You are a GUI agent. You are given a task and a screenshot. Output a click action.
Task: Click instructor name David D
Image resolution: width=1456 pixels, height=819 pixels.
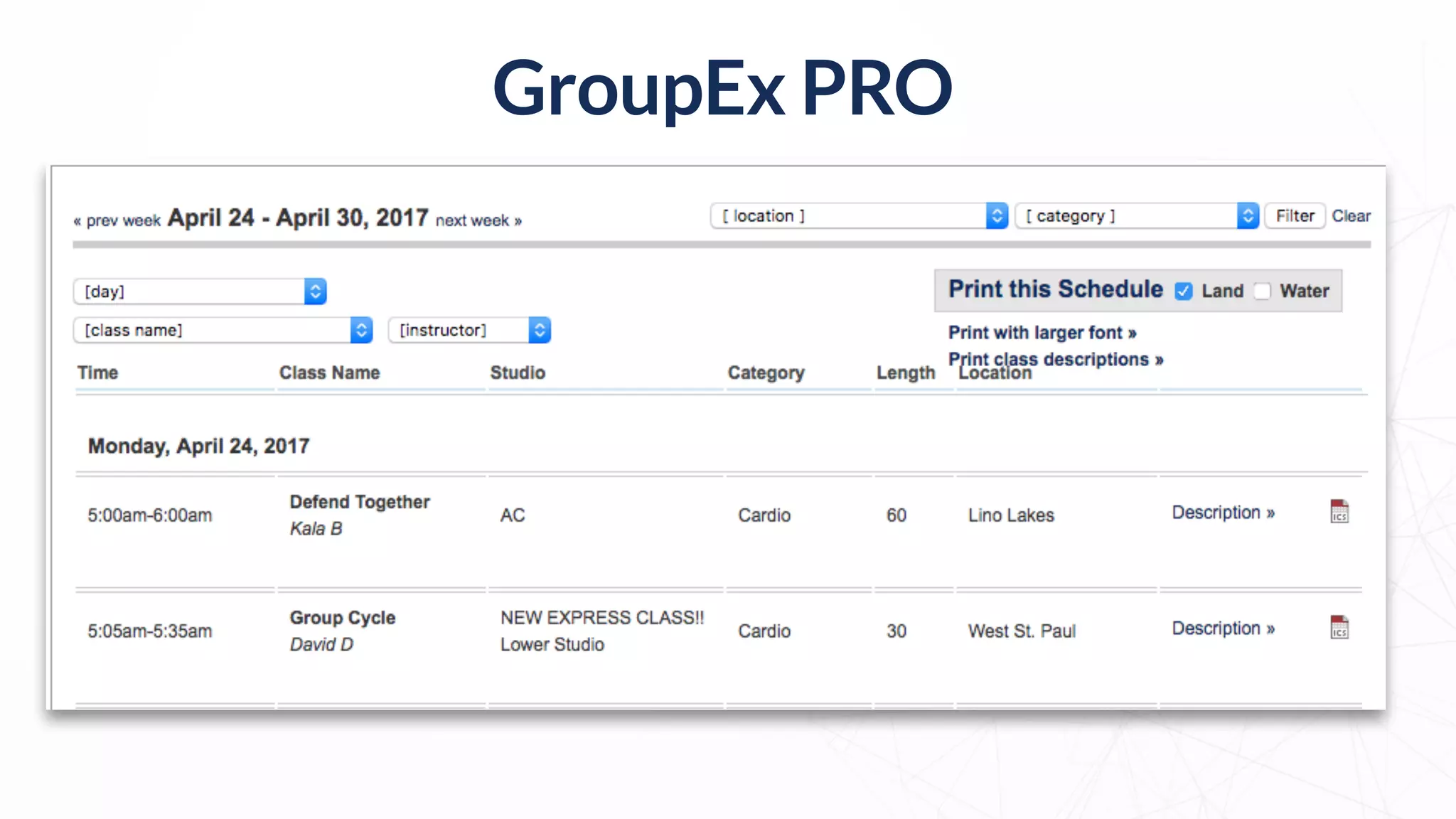321,645
